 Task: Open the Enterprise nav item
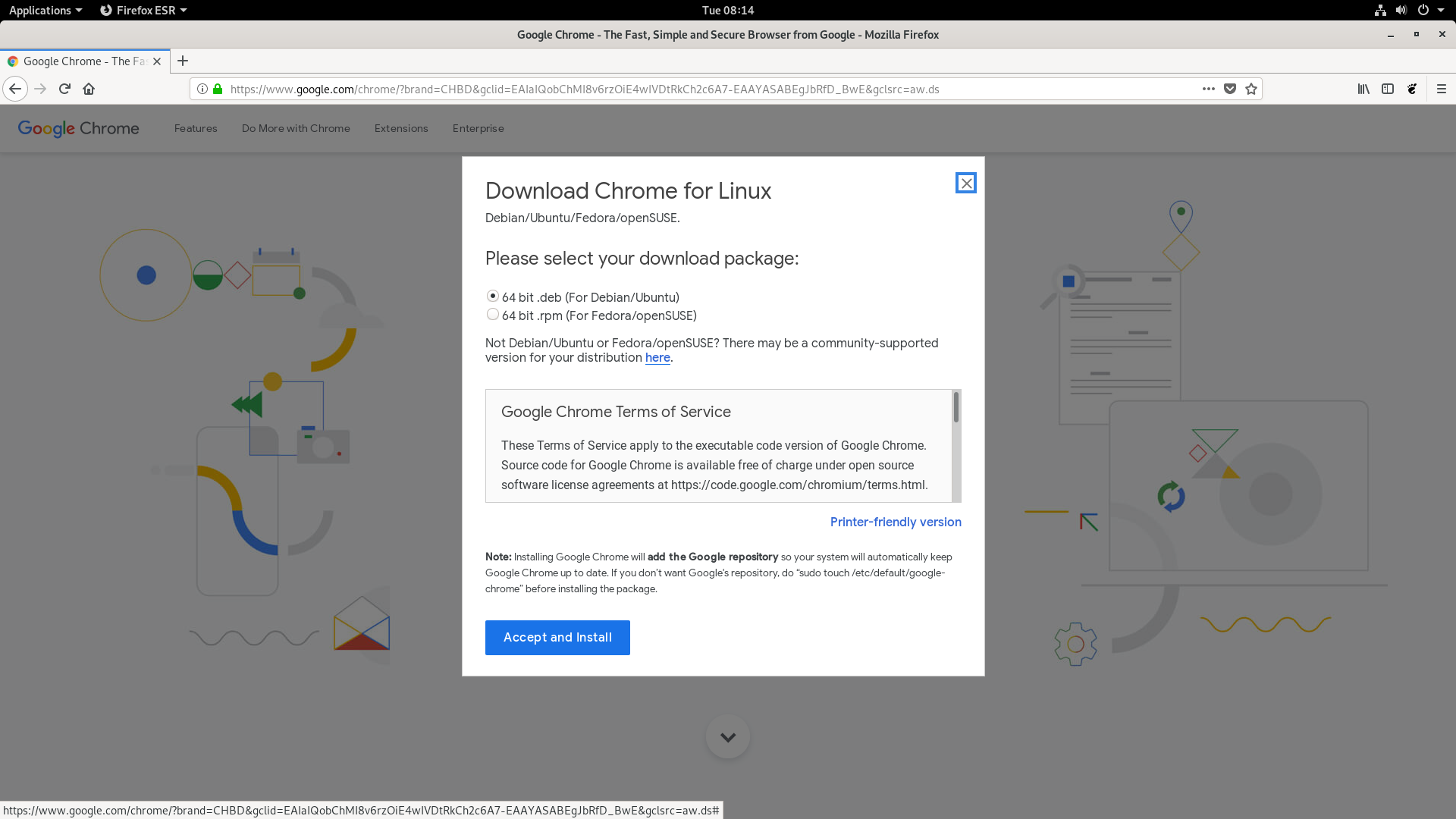(x=479, y=128)
